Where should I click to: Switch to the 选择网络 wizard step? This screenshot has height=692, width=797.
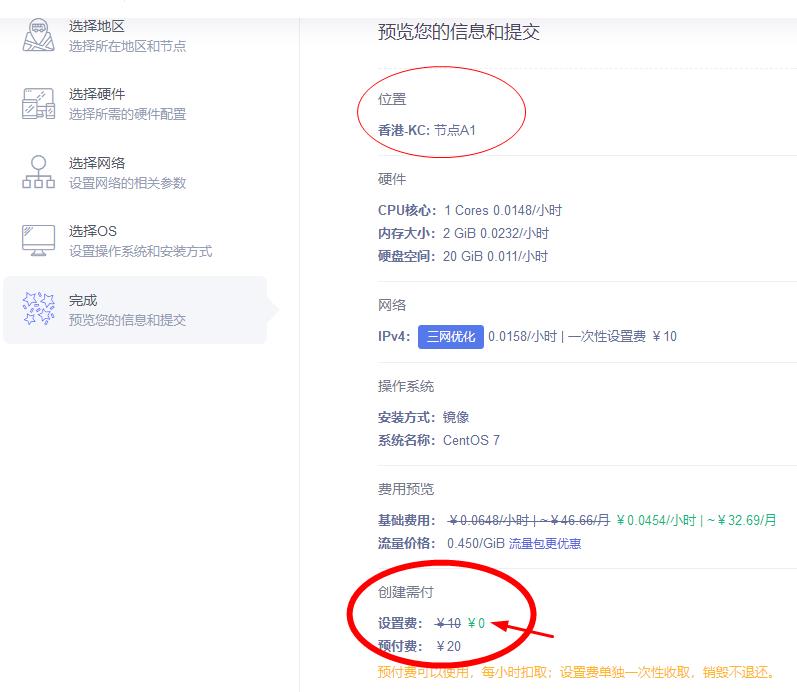127,172
